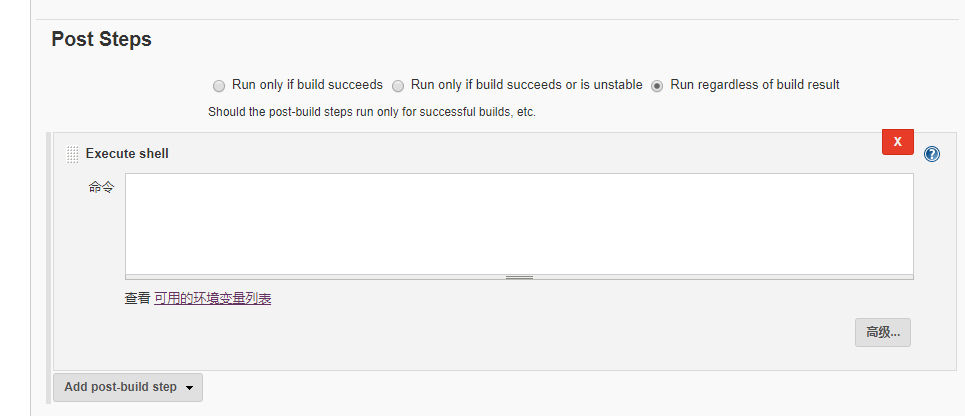
Task: Select 'Run regardless of build result' radio button
Action: (x=657, y=86)
